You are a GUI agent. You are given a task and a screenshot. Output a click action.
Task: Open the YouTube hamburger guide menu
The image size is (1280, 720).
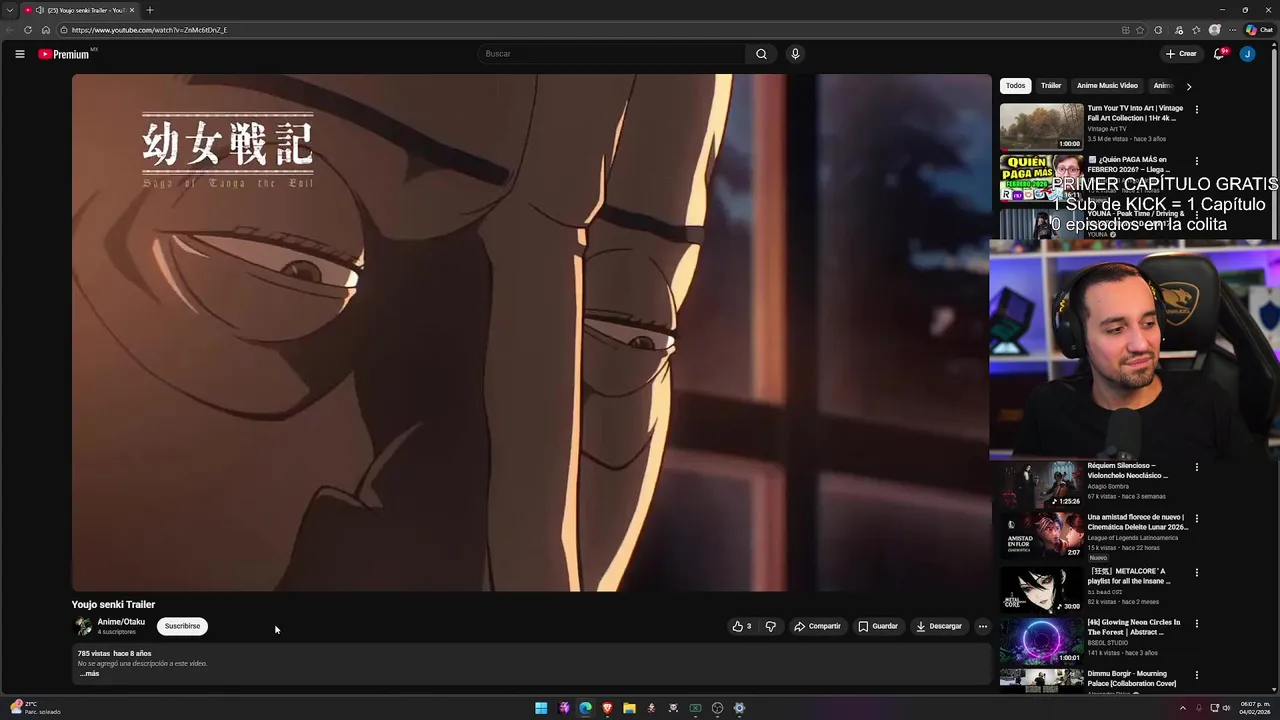tap(20, 54)
